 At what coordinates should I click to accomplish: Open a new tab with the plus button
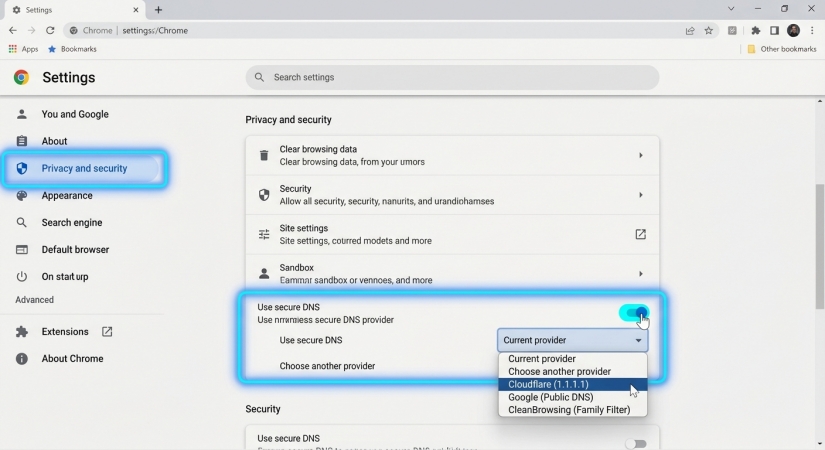[158, 9]
